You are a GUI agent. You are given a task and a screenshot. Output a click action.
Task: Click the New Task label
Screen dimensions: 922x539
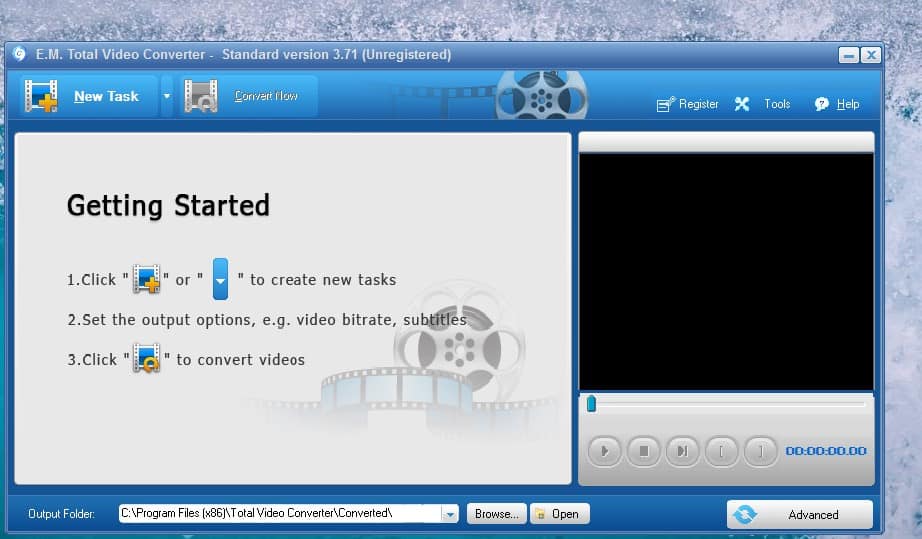click(106, 96)
